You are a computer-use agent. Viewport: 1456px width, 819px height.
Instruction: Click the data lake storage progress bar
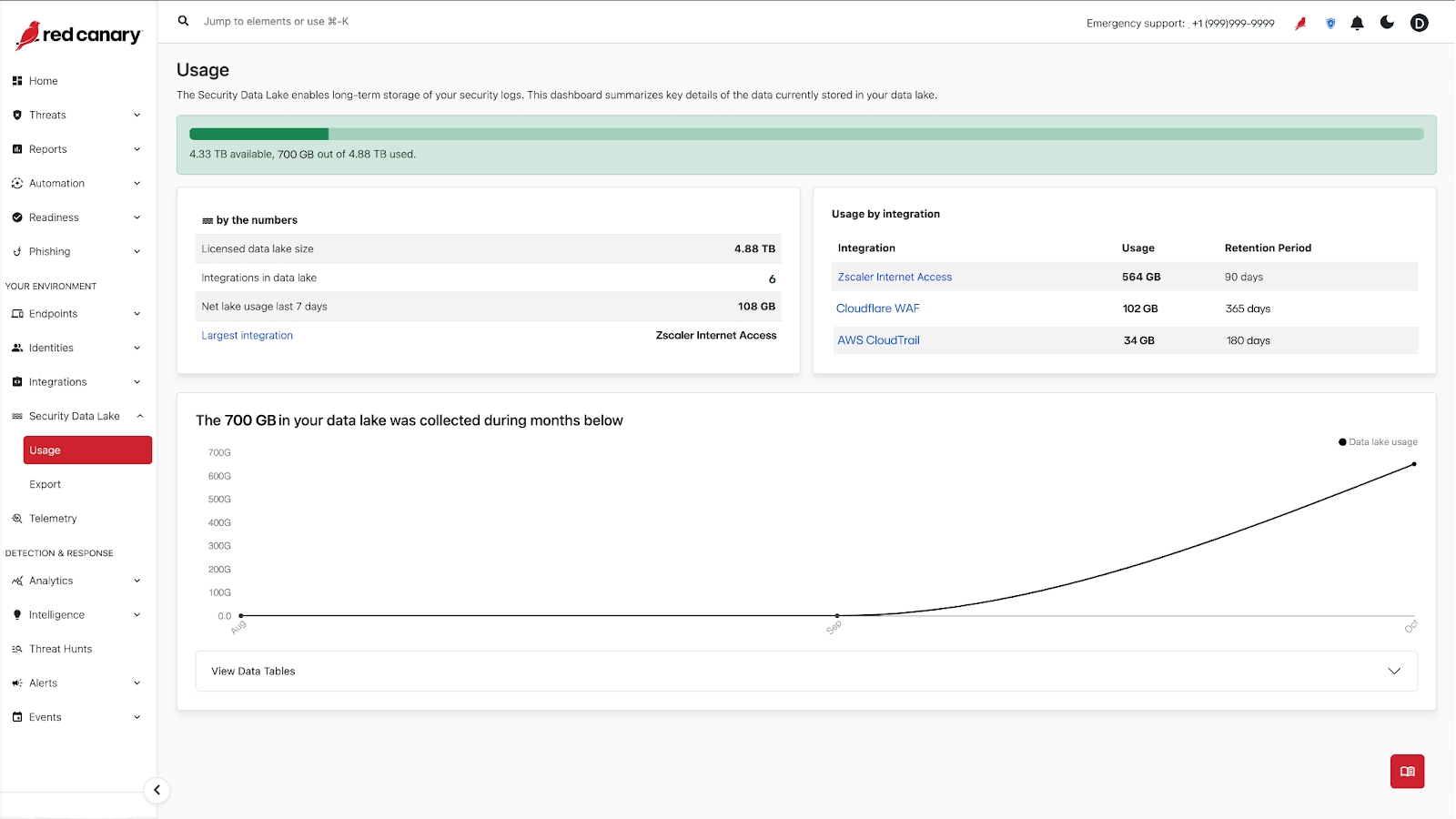(805, 135)
